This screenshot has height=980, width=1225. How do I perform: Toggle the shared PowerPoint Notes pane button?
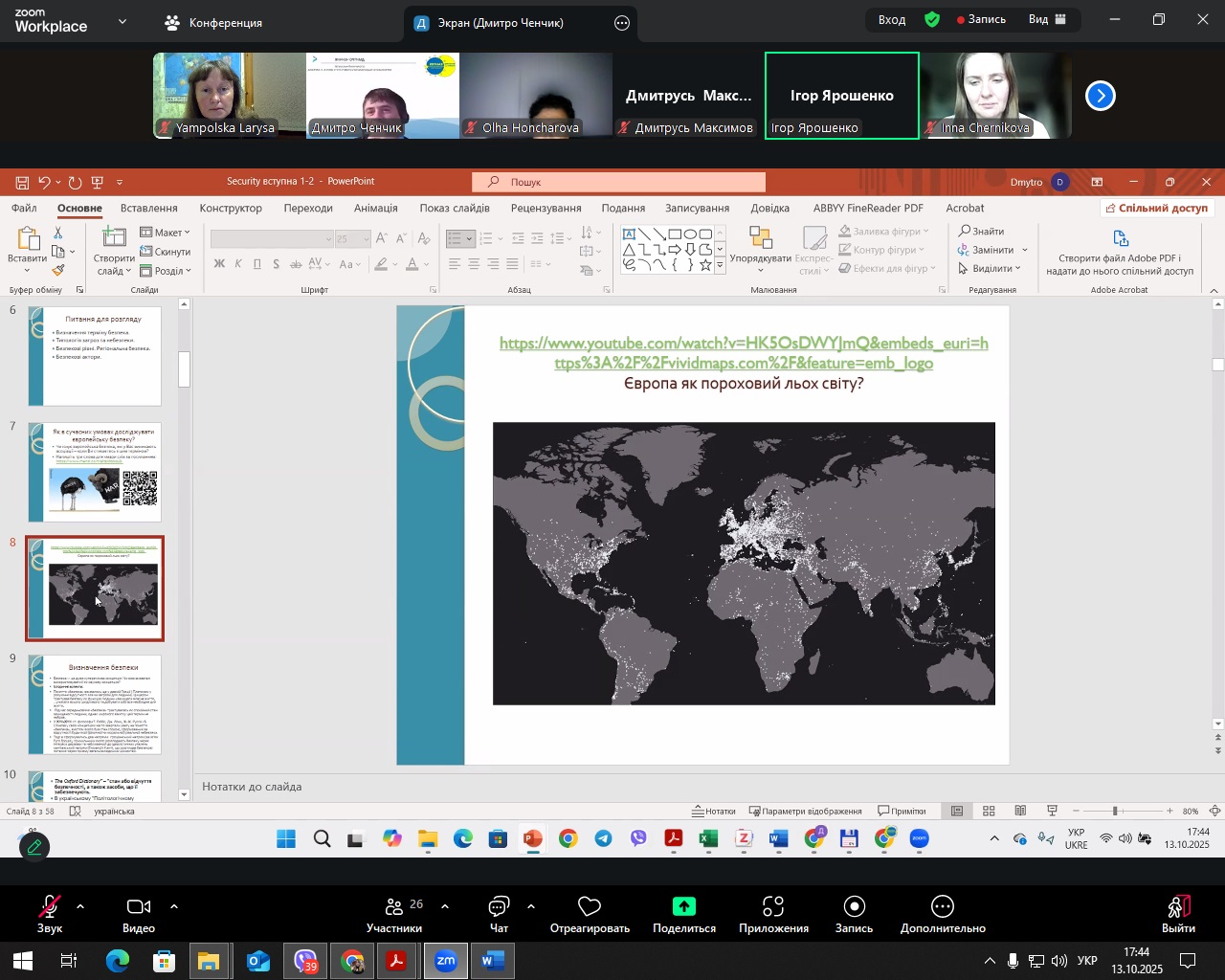(714, 811)
